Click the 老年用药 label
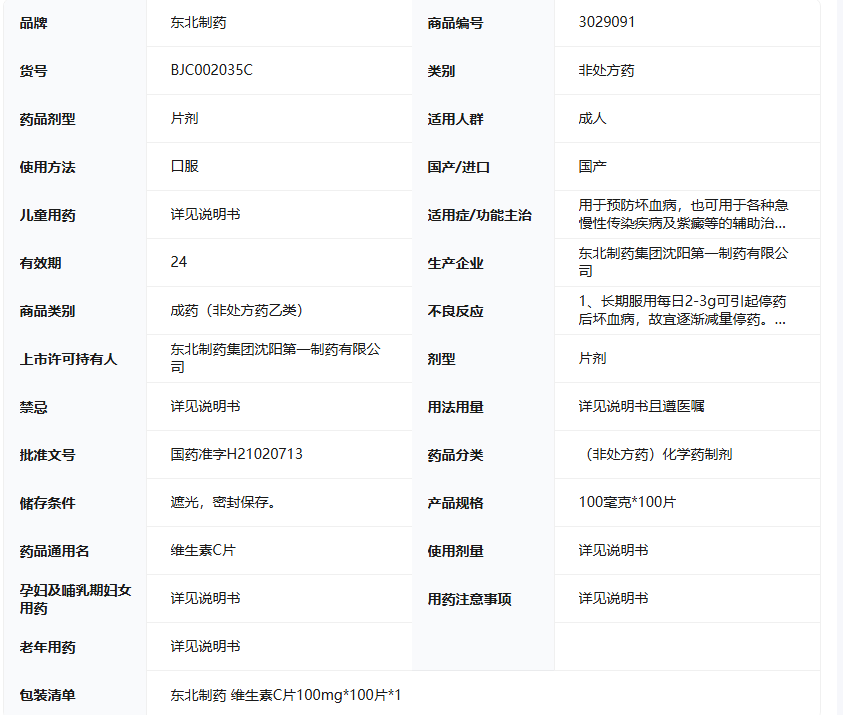Viewport: 843px width, 715px height. click(x=47, y=647)
